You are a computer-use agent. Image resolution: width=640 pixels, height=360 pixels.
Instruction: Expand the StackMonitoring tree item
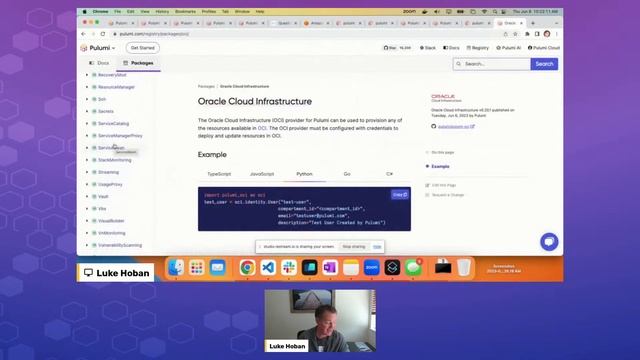tap(87, 160)
